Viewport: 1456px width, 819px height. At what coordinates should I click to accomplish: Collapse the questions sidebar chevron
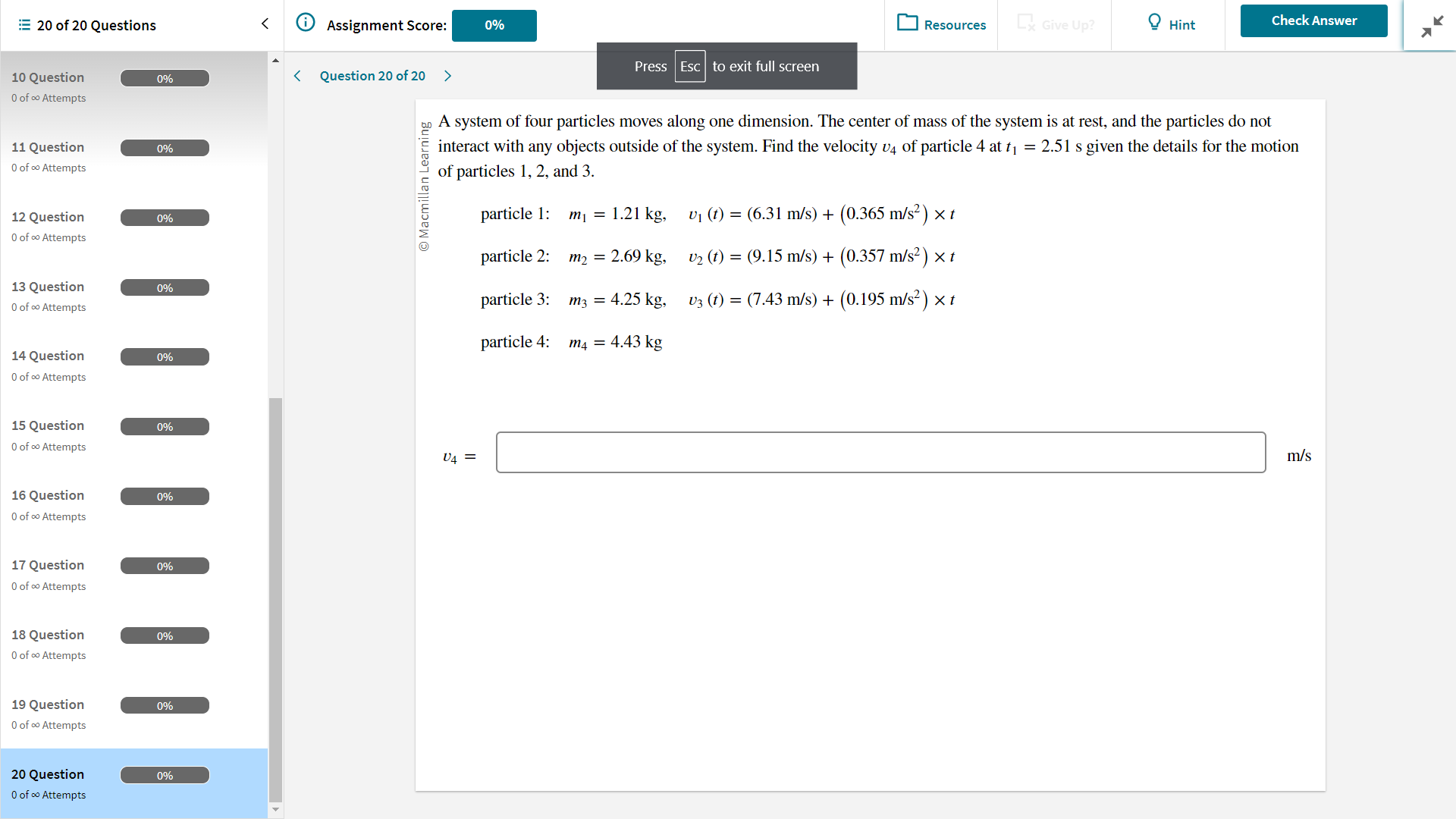(265, 24)
